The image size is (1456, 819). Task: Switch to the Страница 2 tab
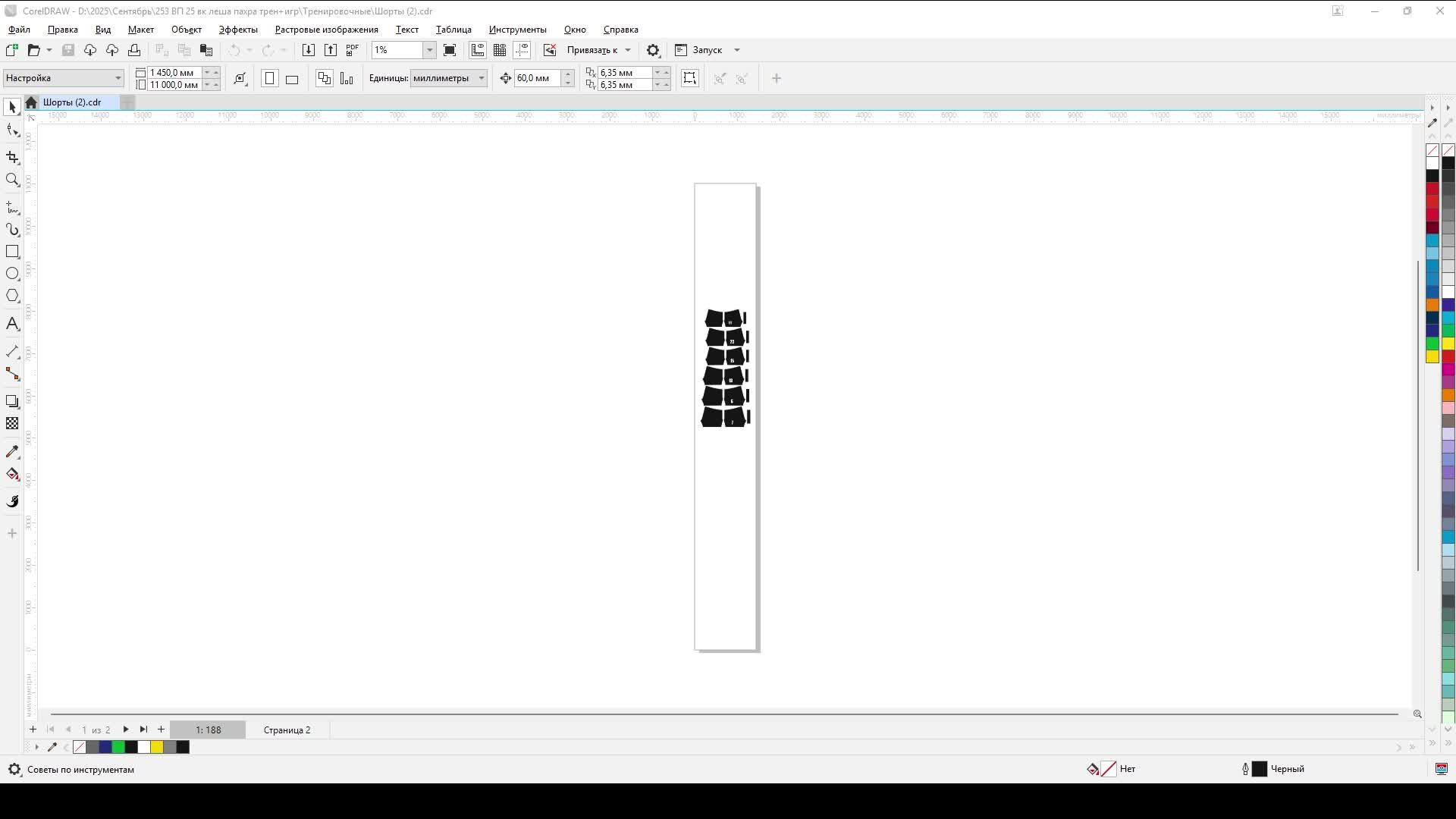click(286, 730)
